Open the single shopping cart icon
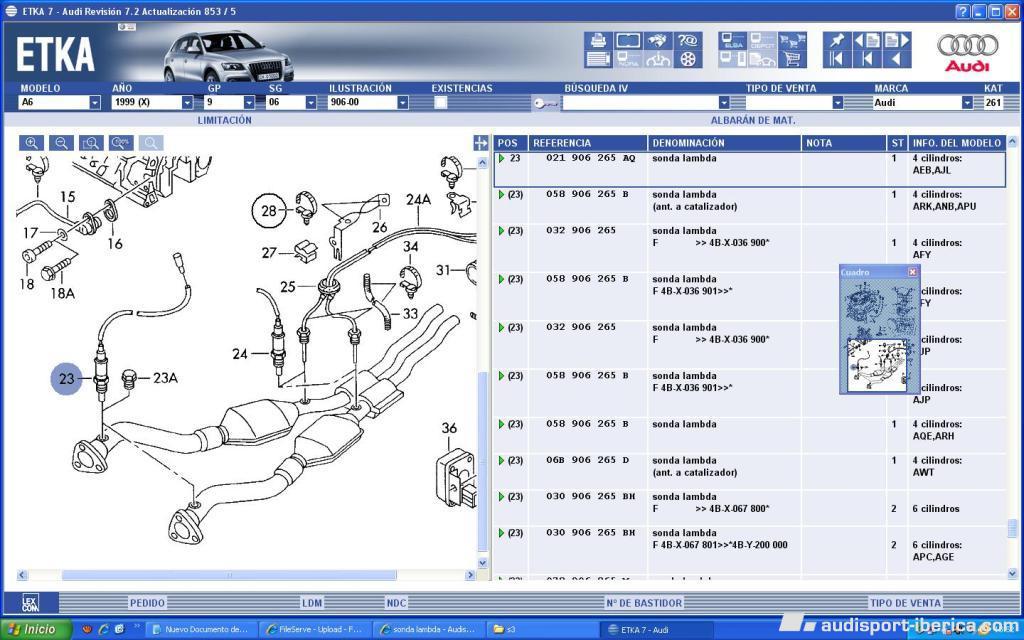Screen dimensions: 1024x640 point(792,59)
